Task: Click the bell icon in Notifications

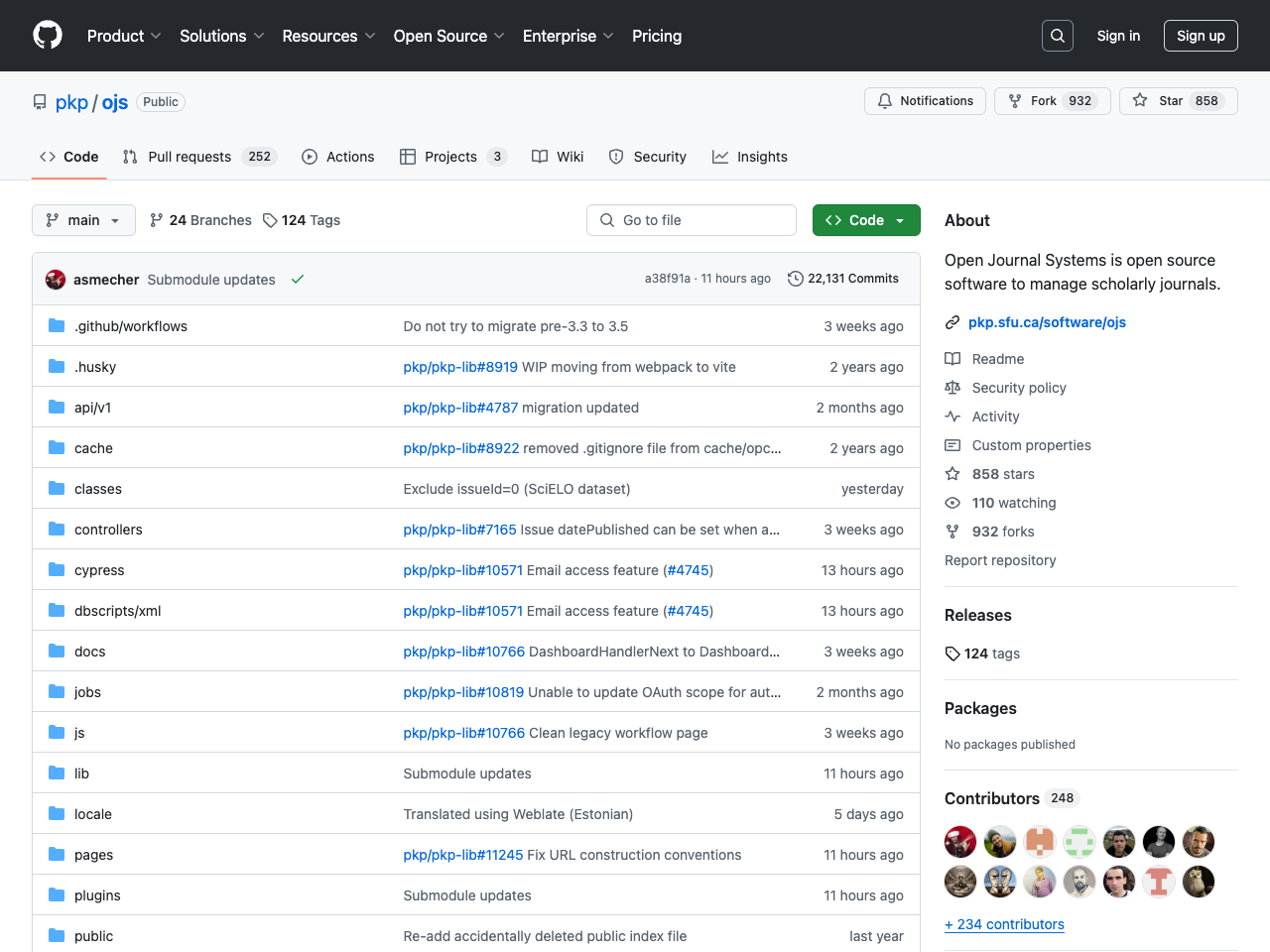Action: point(885,101)
